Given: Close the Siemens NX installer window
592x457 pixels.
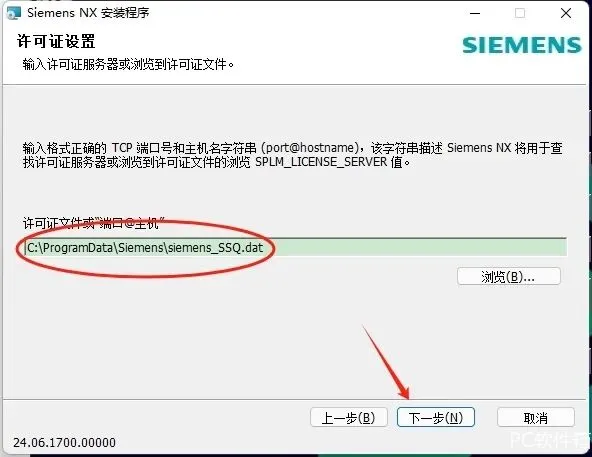Looking at the screenshot, I should pos(566,13).
